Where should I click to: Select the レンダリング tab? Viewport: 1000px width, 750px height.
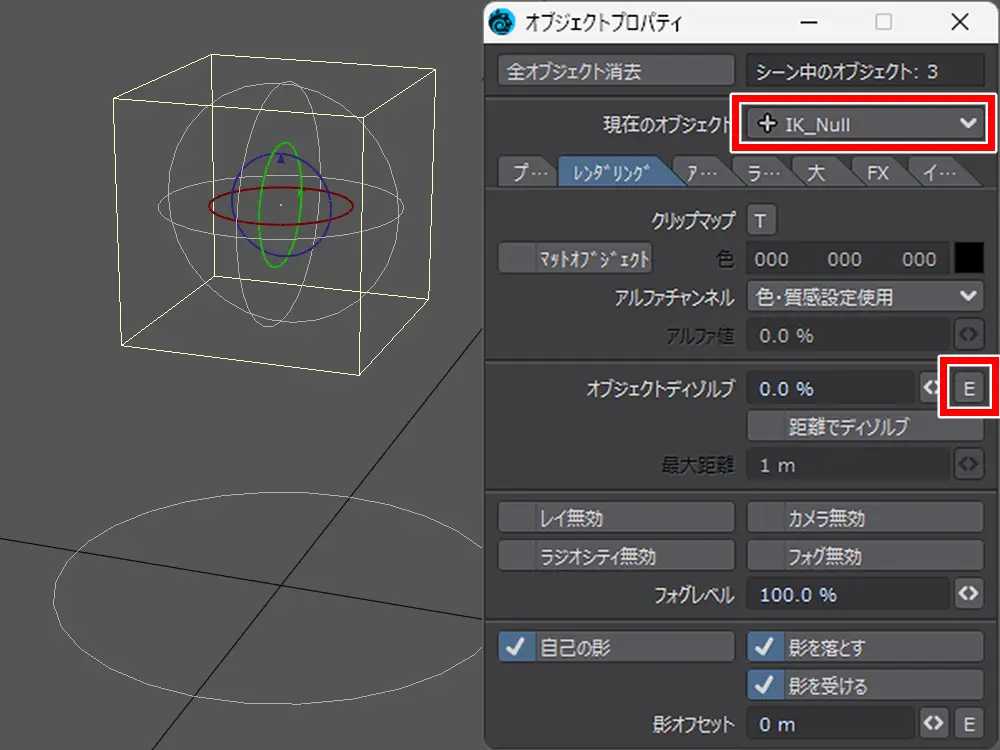click(611, 173)
